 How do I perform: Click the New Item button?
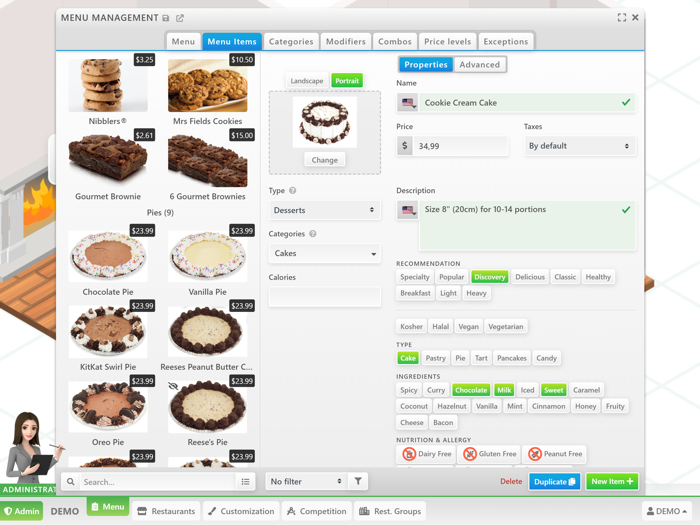612,481
